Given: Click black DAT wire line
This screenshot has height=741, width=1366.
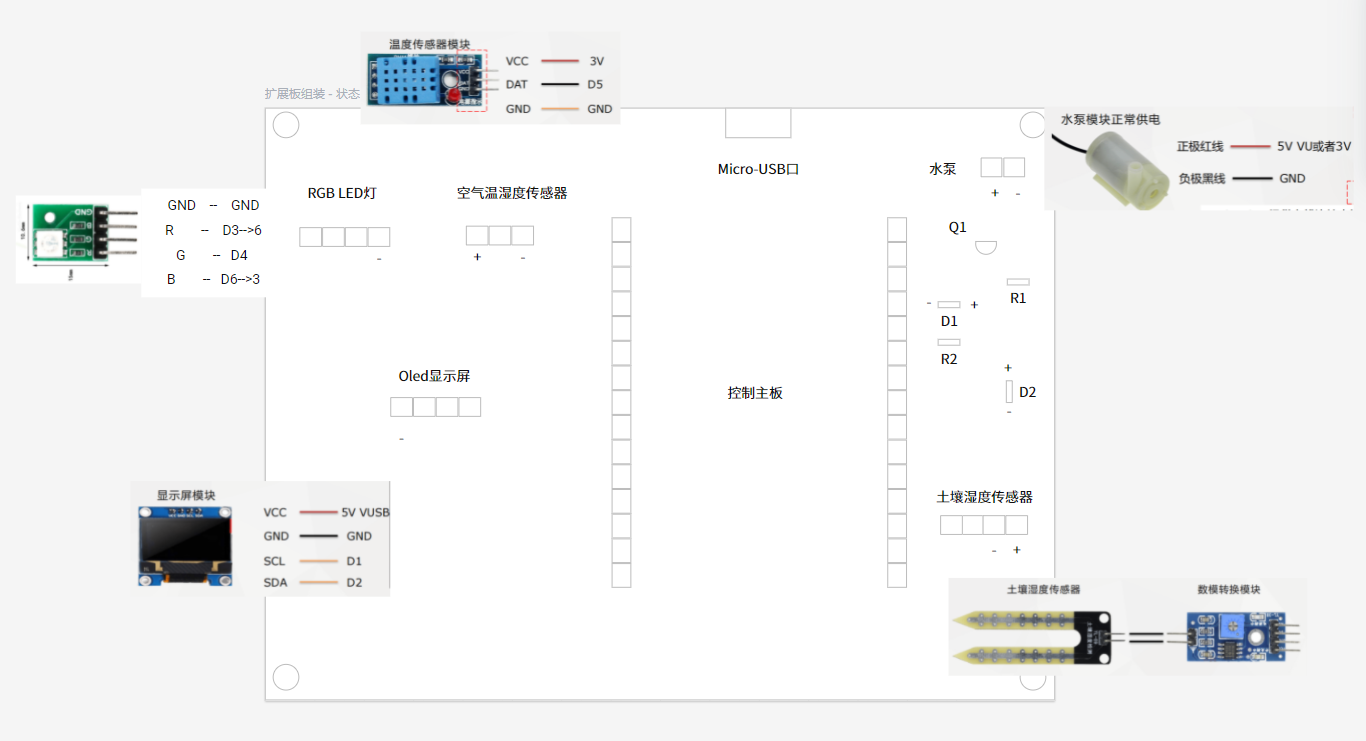Looking at the screenshot, I should (x=559, y=85).
